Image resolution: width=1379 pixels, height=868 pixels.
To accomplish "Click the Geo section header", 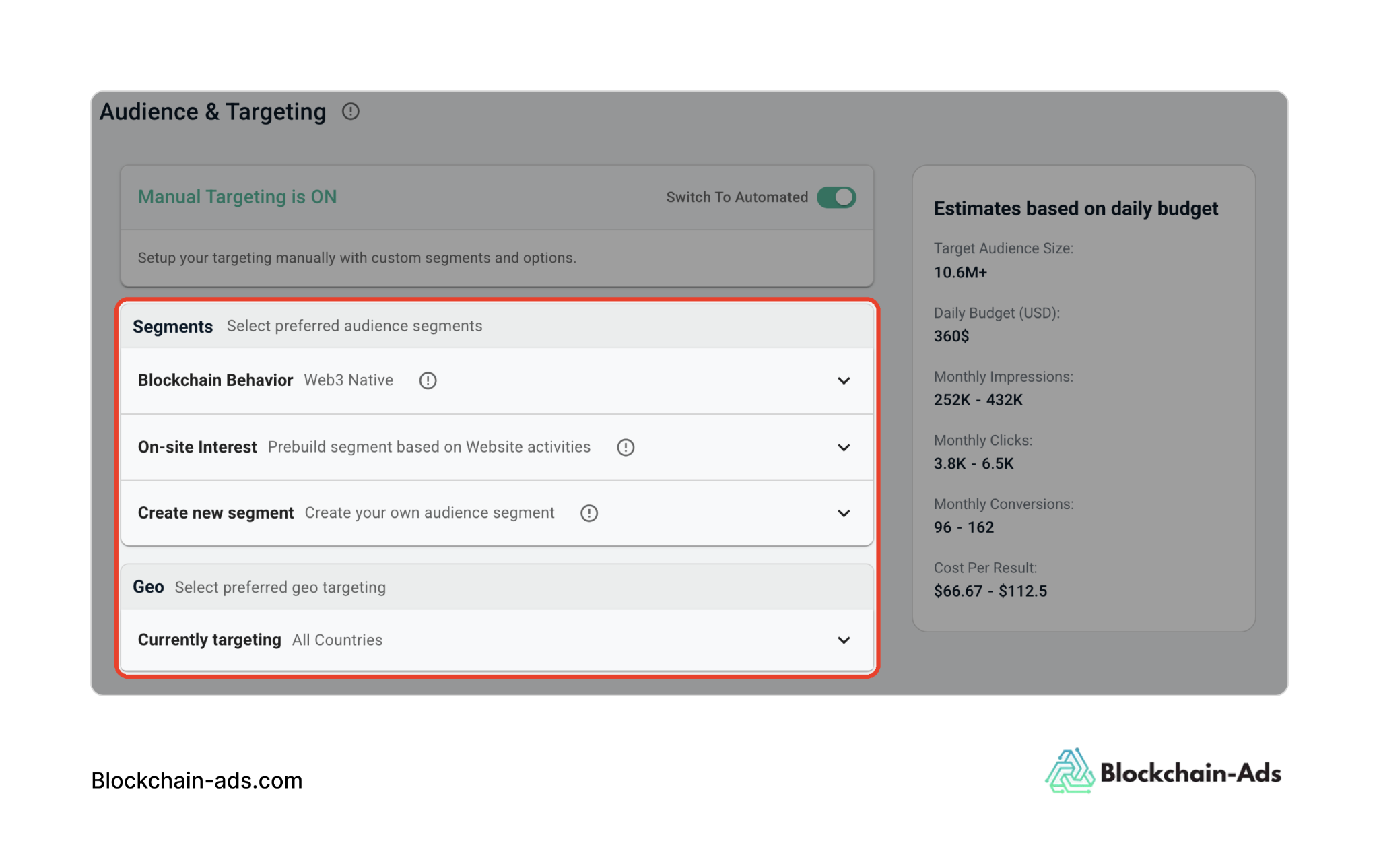I will [497, 587].
